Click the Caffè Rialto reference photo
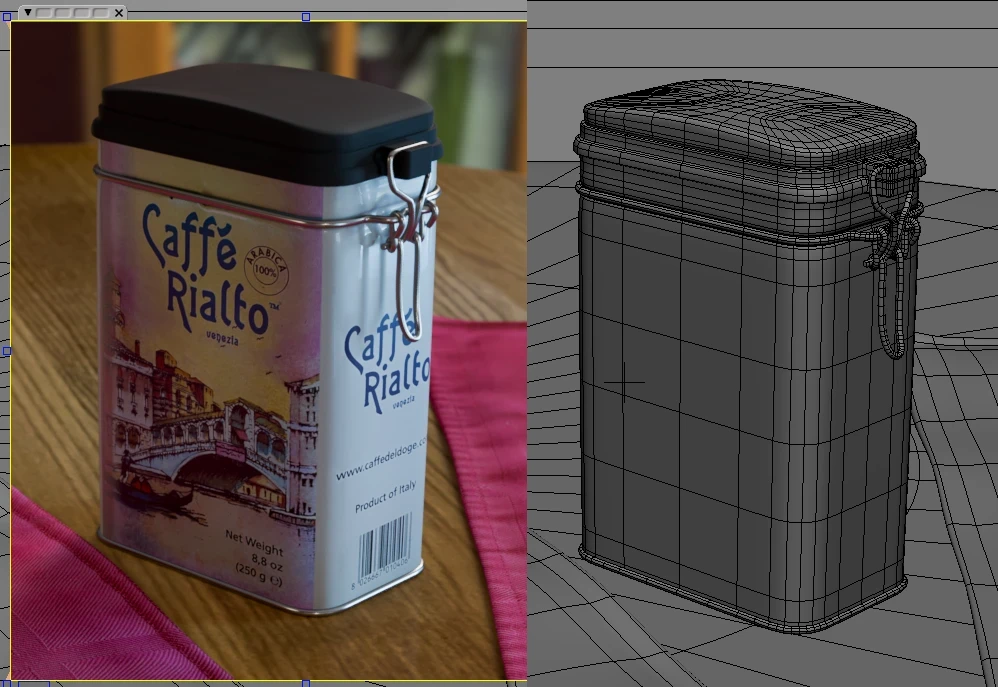The height and width of the screenshot is (687, 998). coord(269,350)
